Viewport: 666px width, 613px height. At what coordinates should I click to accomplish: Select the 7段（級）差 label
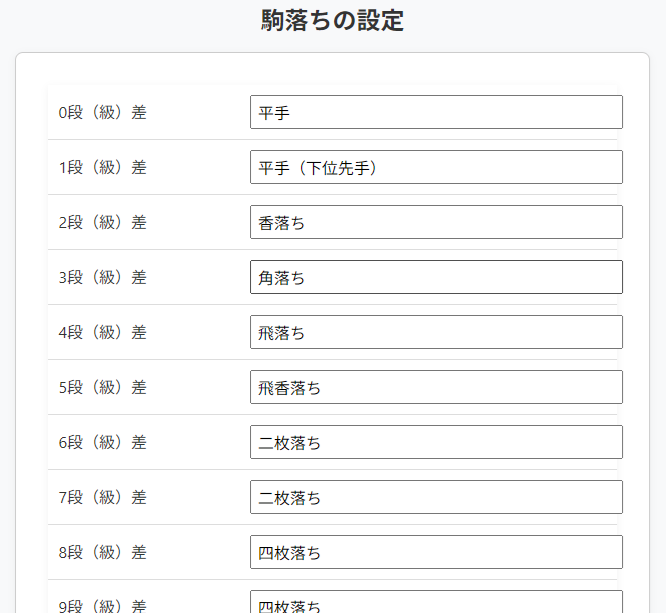click(x=102, y=498)
